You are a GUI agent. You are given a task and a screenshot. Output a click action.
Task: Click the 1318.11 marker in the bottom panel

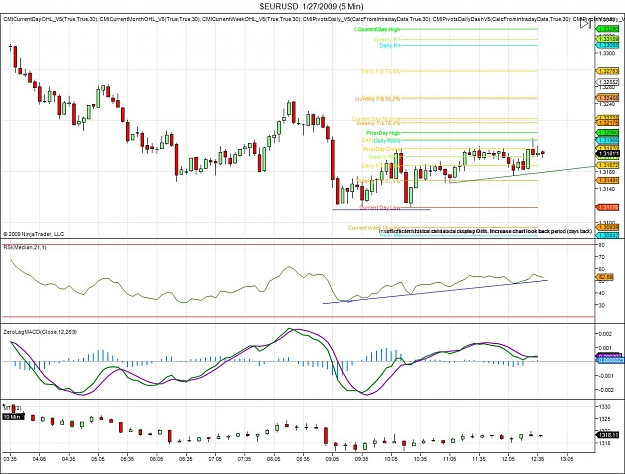tap(607, 435)
